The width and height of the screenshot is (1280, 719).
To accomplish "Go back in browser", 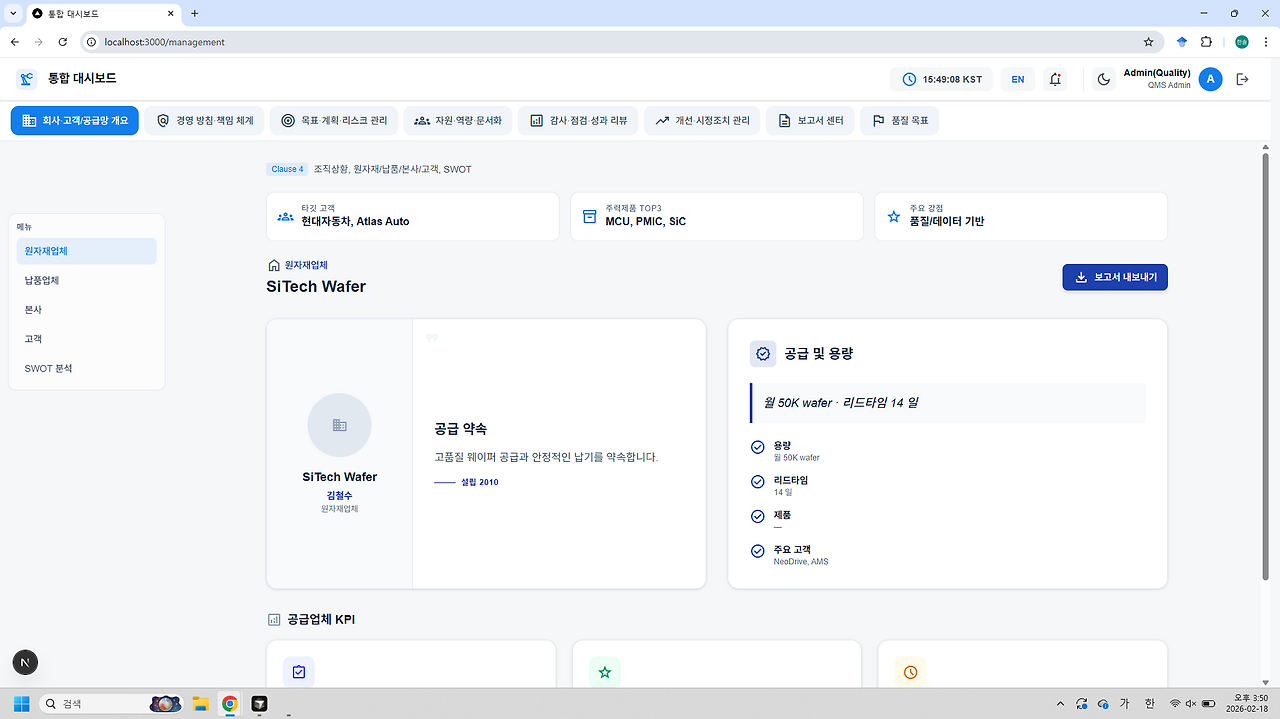I will (15, 42).
